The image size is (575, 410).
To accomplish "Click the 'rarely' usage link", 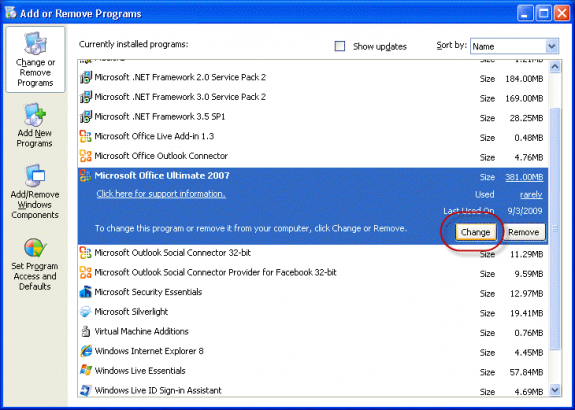I will click(x=531, y=195).
